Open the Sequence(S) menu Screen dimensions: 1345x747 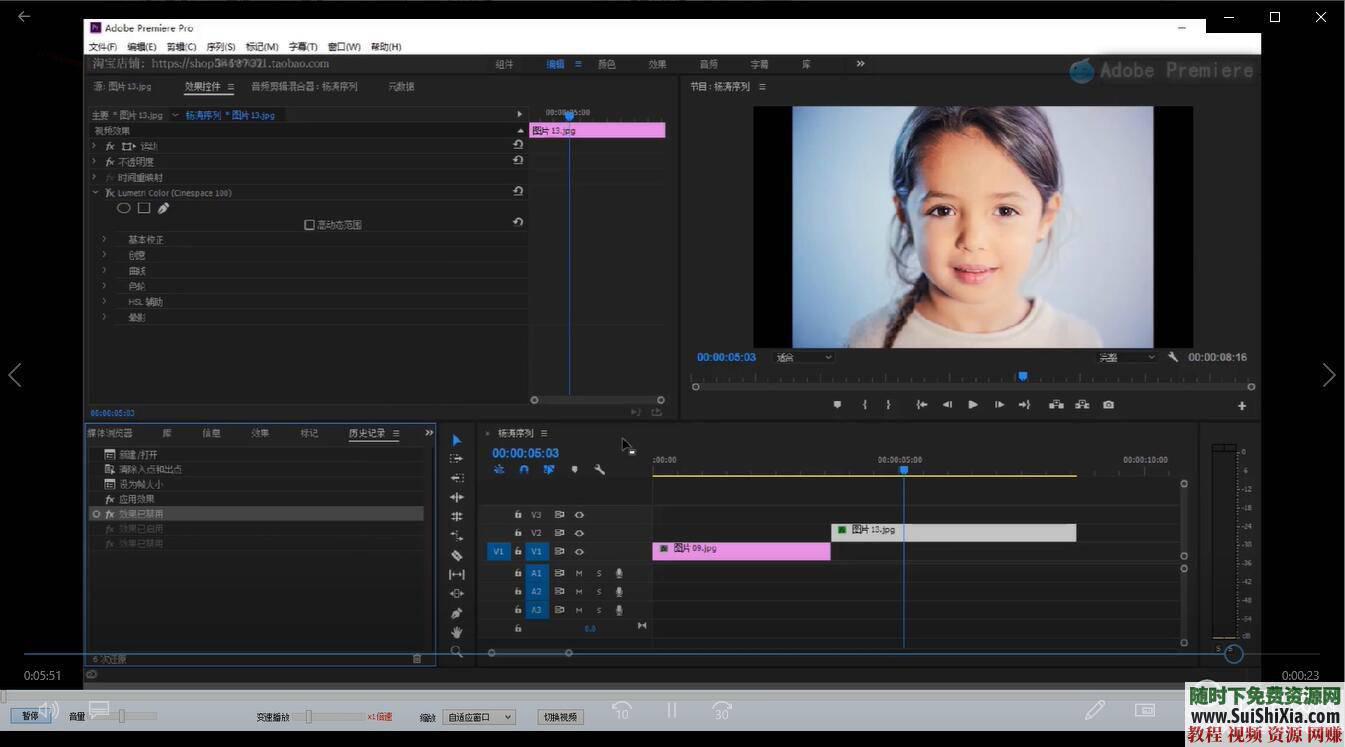point(220,47)
